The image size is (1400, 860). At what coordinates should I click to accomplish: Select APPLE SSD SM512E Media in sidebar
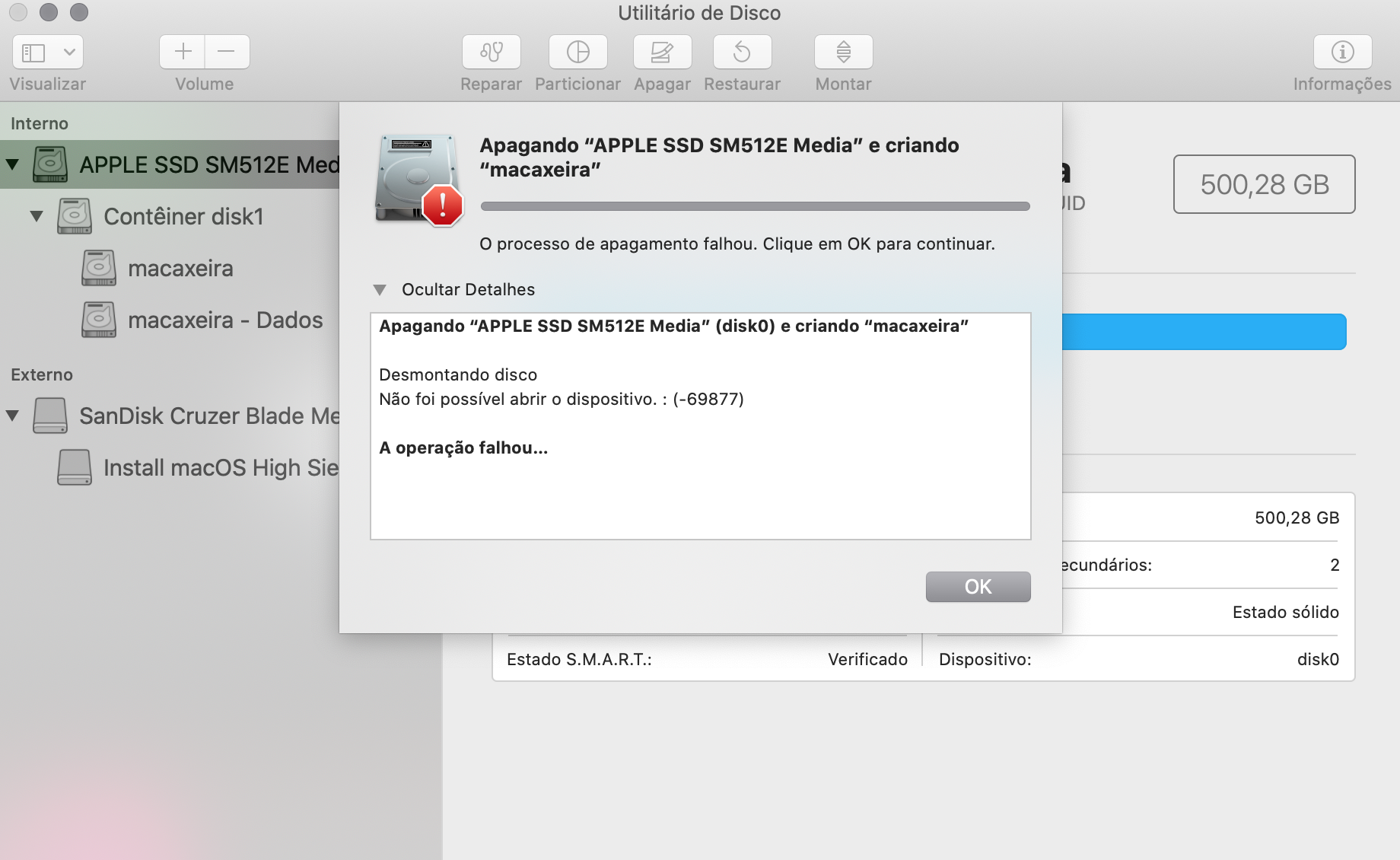coord(170,164)
